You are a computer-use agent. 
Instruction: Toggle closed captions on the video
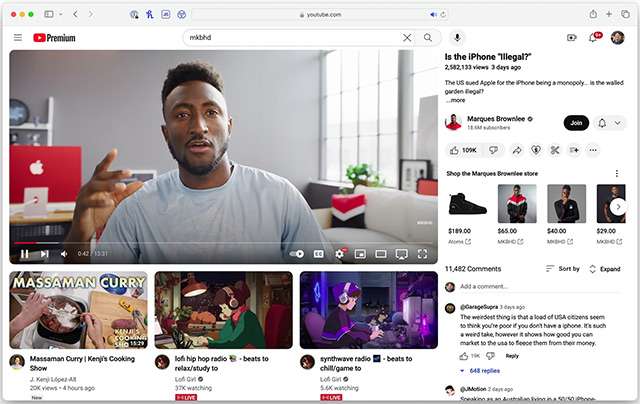(319, 254)
